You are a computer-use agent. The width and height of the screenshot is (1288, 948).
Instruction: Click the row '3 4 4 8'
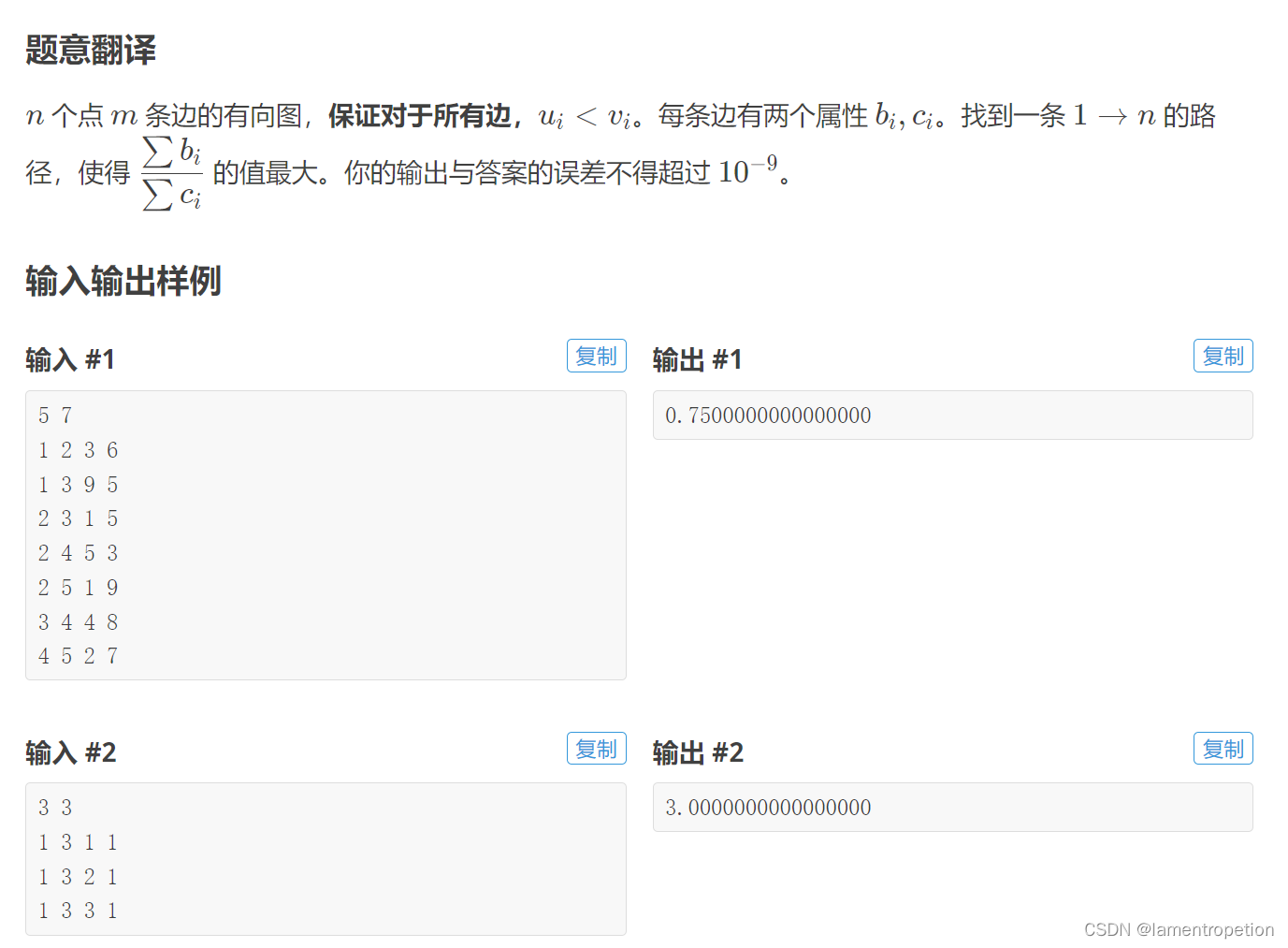click(x=79, y=622)
